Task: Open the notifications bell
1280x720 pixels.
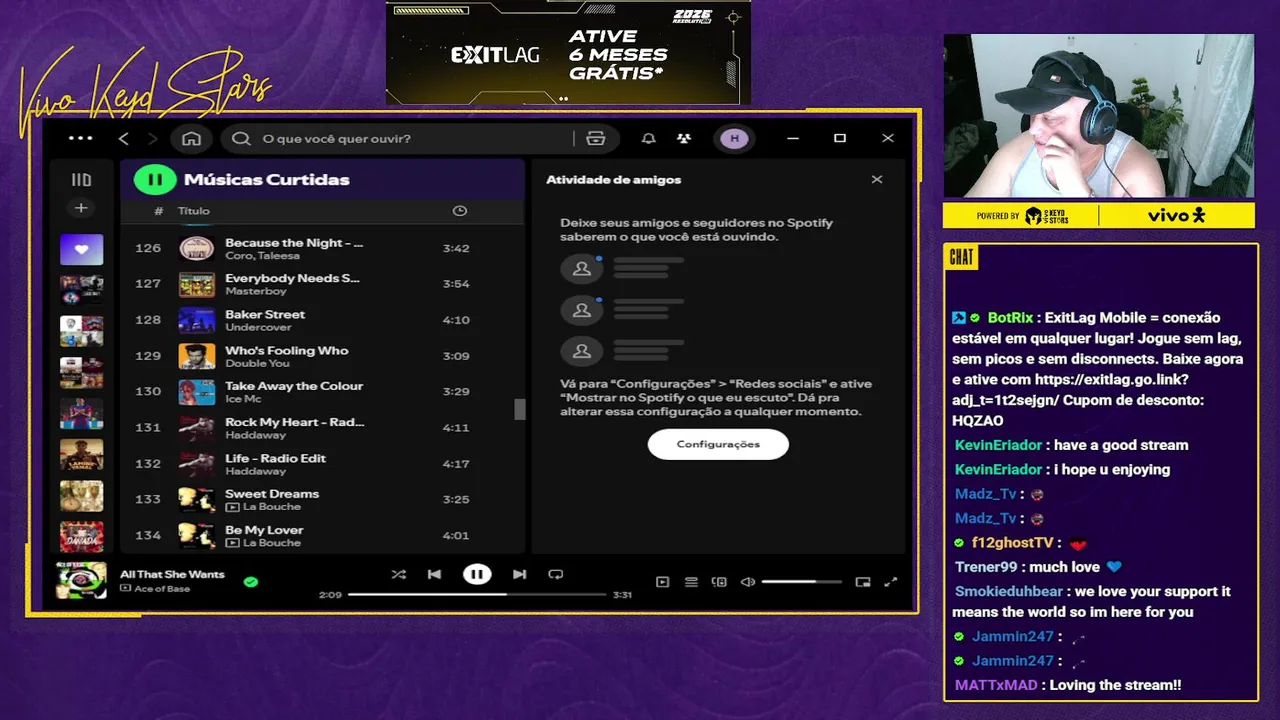Action: tap(649, 138)
